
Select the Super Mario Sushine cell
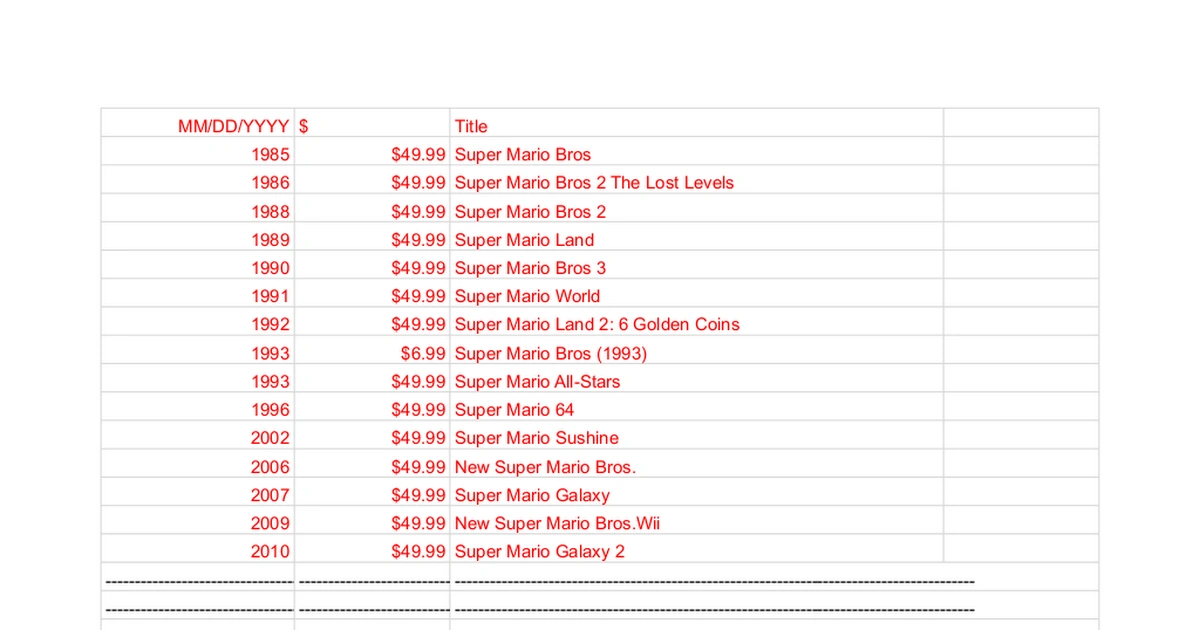pos(696,438)
